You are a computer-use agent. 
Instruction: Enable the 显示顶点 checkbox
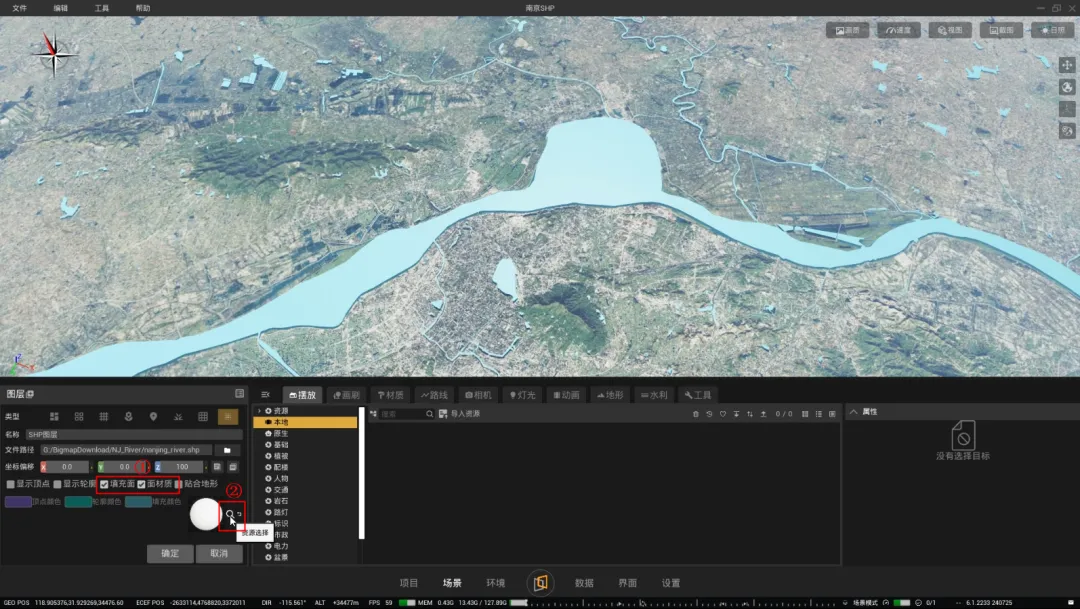point(11,484)
